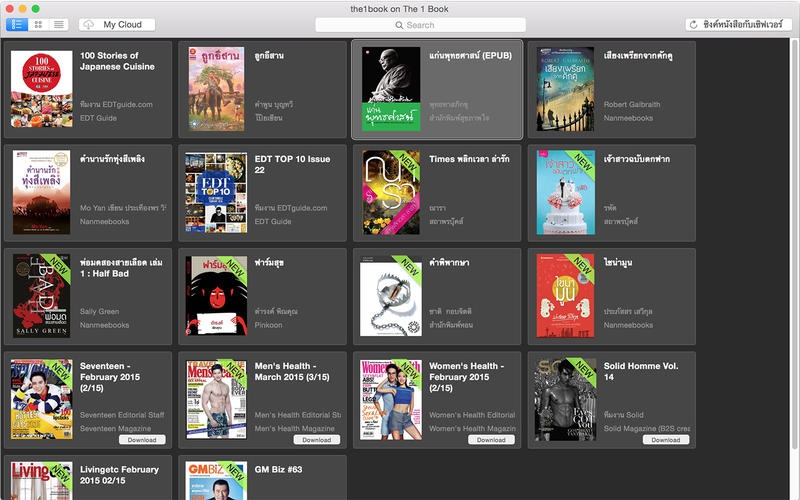Download Solid Homme Vol. 14
Viewport: 800px width, 500px height.
tap(666, 440)
